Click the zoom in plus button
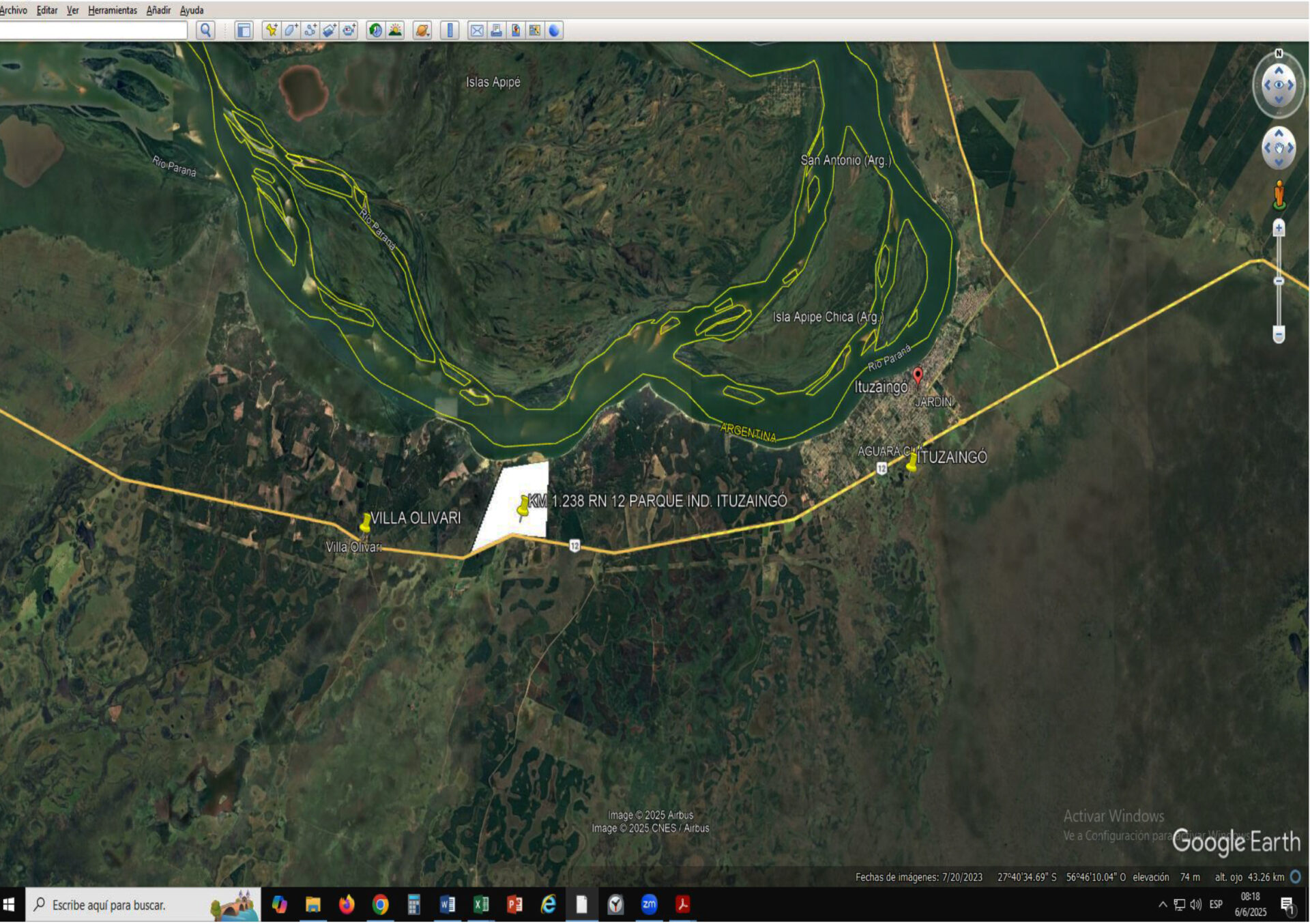 (x=1279, y=228)
